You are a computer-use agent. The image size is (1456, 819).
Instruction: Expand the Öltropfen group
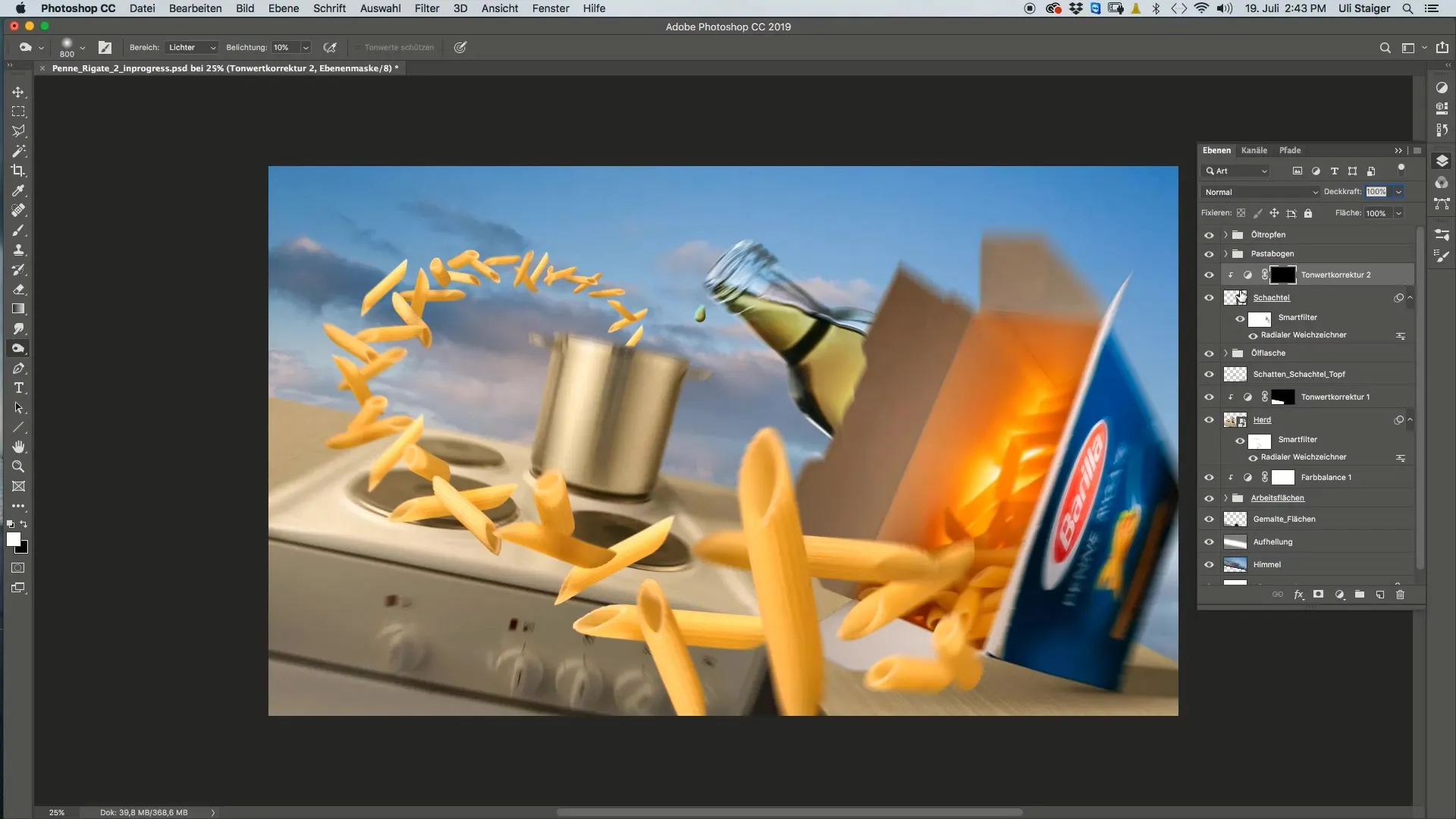1225,235
